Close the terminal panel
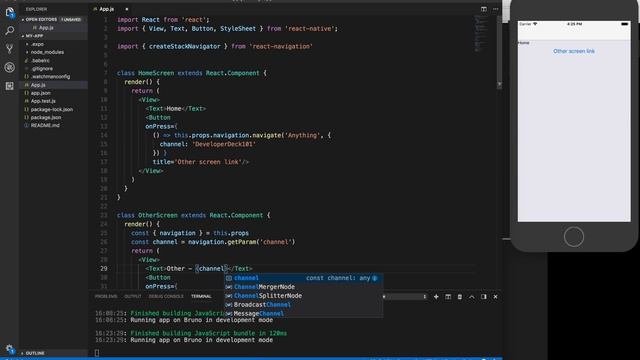 coord(496,297)
